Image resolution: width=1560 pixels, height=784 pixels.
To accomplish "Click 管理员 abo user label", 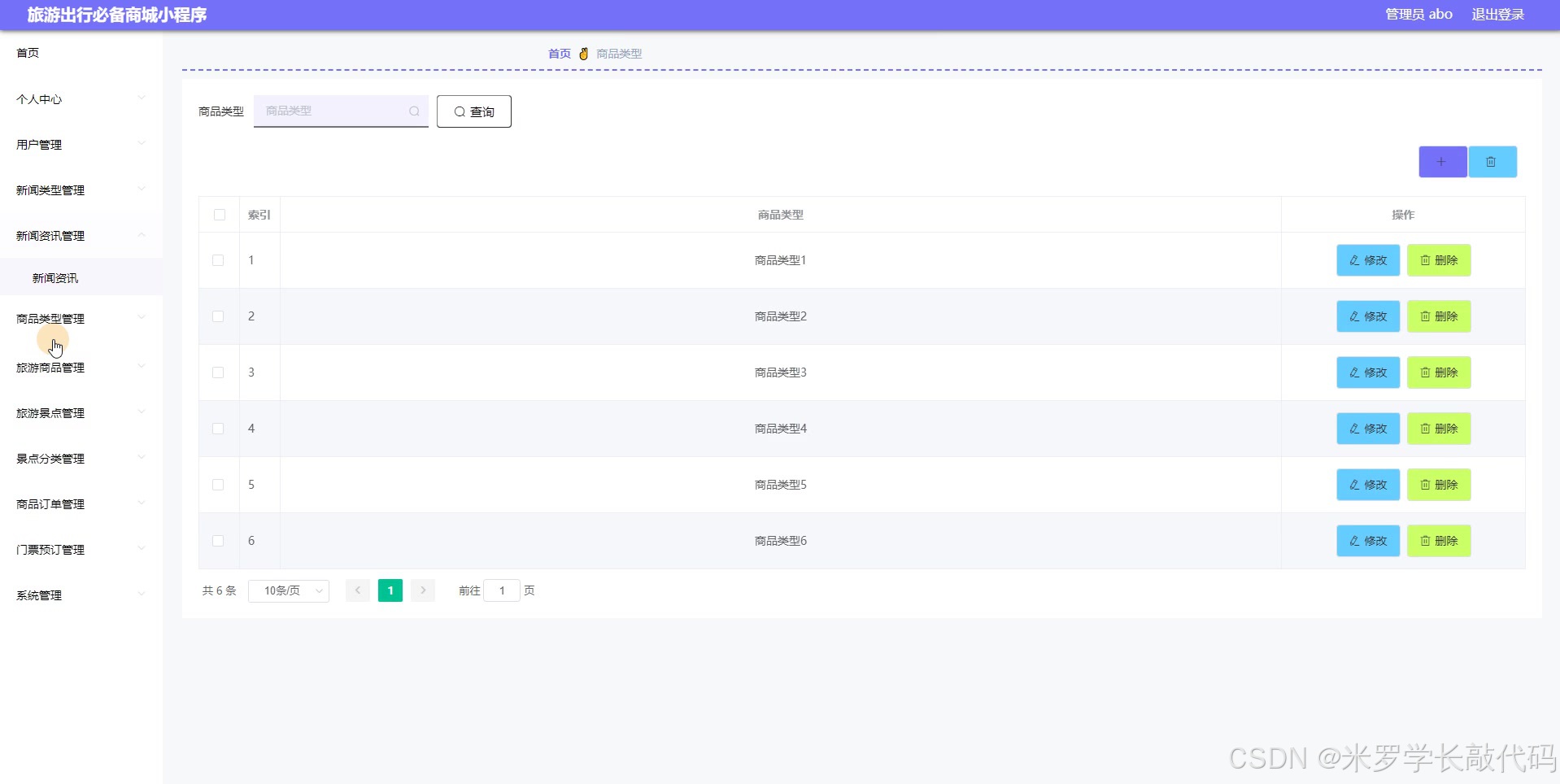I will (x=1418, y=15).
